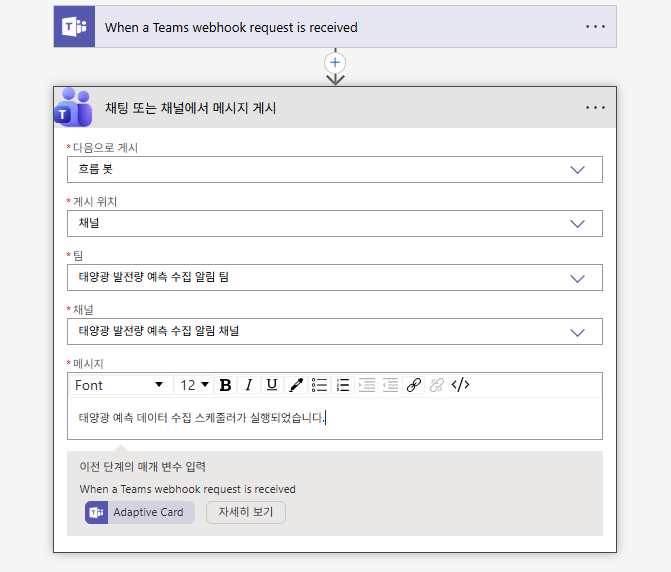Click the 채팅 또는 채널에서 메시지 게시 header title
Screen dimensions: 671x572
tap(190, 108)
